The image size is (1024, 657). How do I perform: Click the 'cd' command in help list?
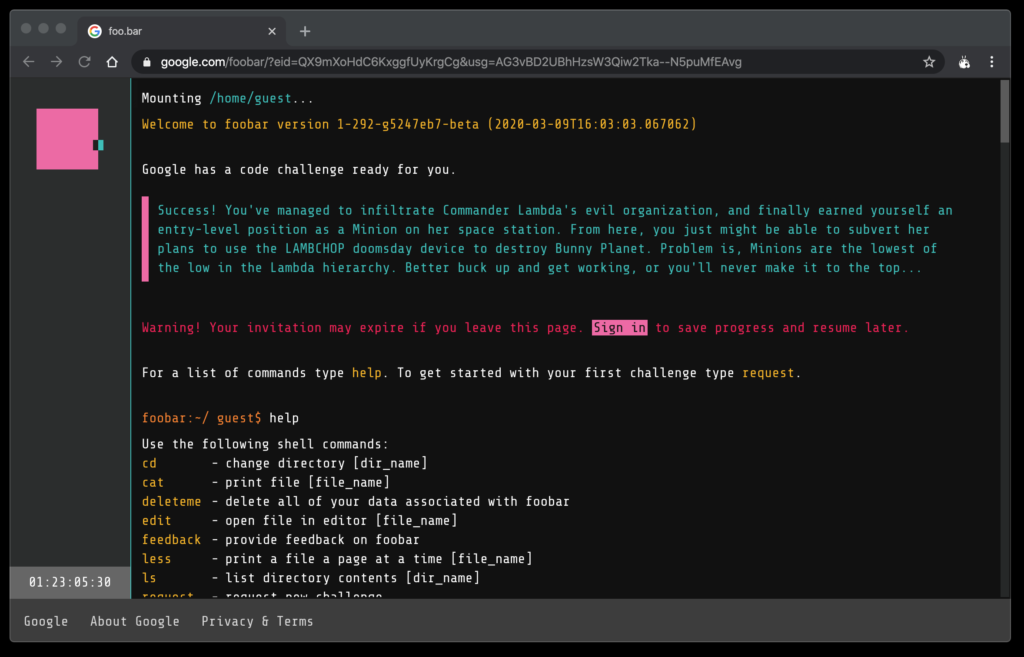click(x=150, y=463)
